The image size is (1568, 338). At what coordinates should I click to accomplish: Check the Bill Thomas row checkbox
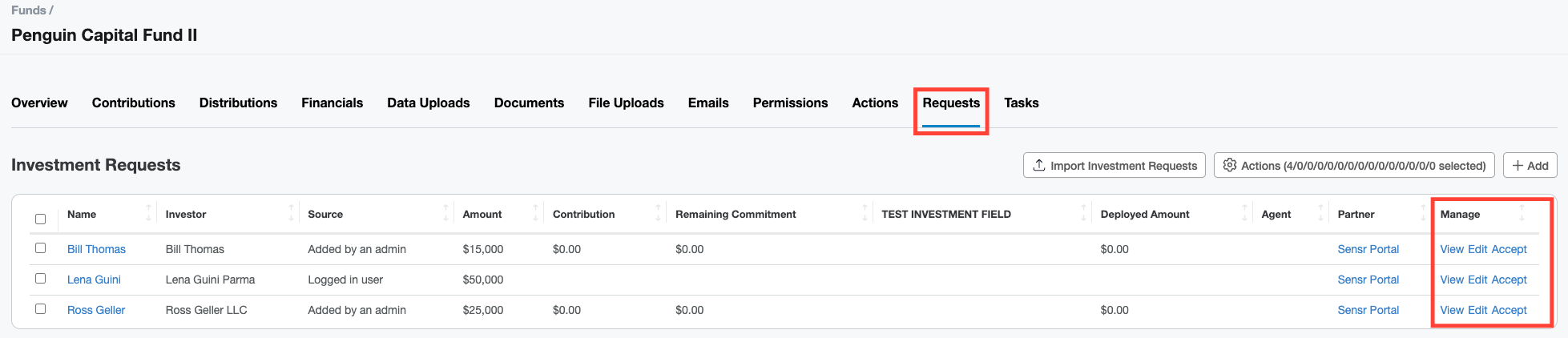41,248
